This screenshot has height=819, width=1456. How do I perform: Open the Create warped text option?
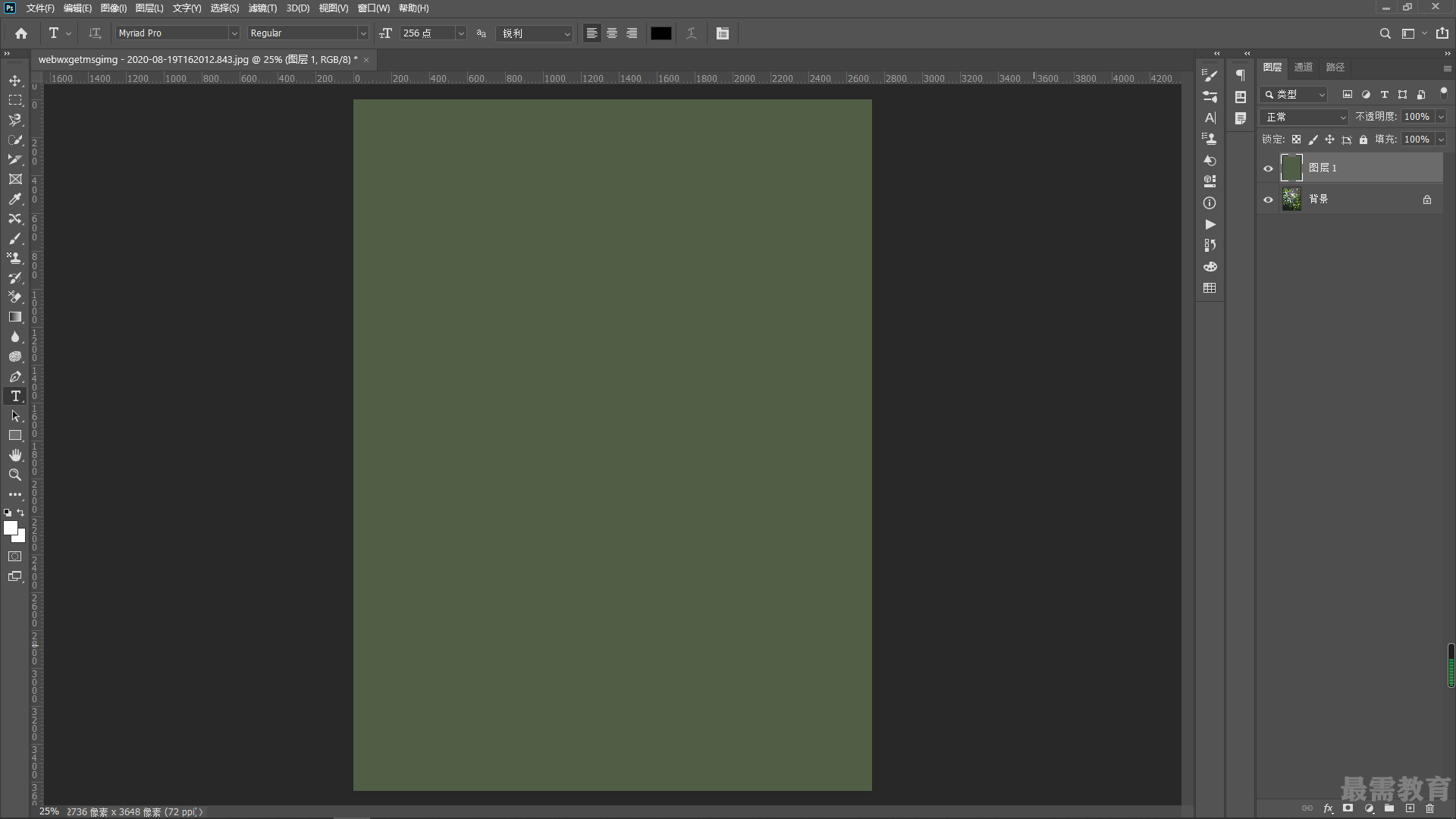click(x=691, y=33)
